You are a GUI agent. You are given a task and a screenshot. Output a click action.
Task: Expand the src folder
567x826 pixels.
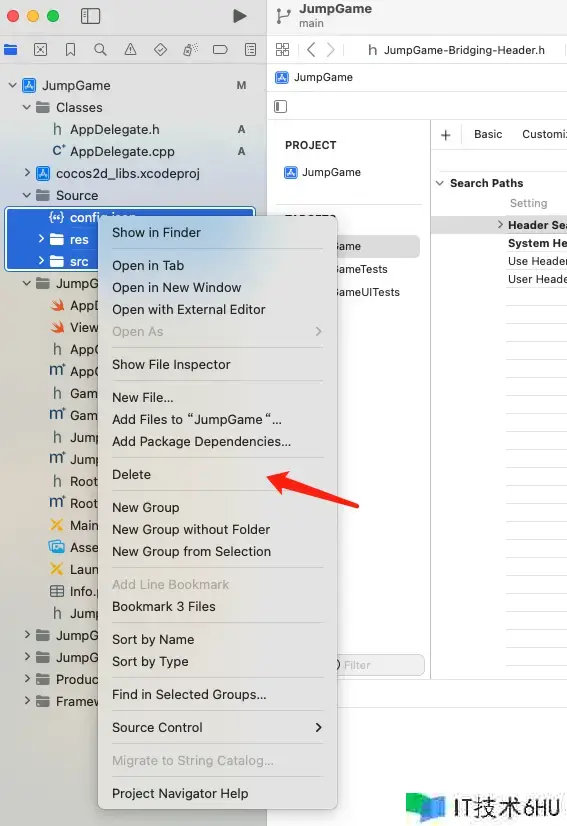coord(41,260)
